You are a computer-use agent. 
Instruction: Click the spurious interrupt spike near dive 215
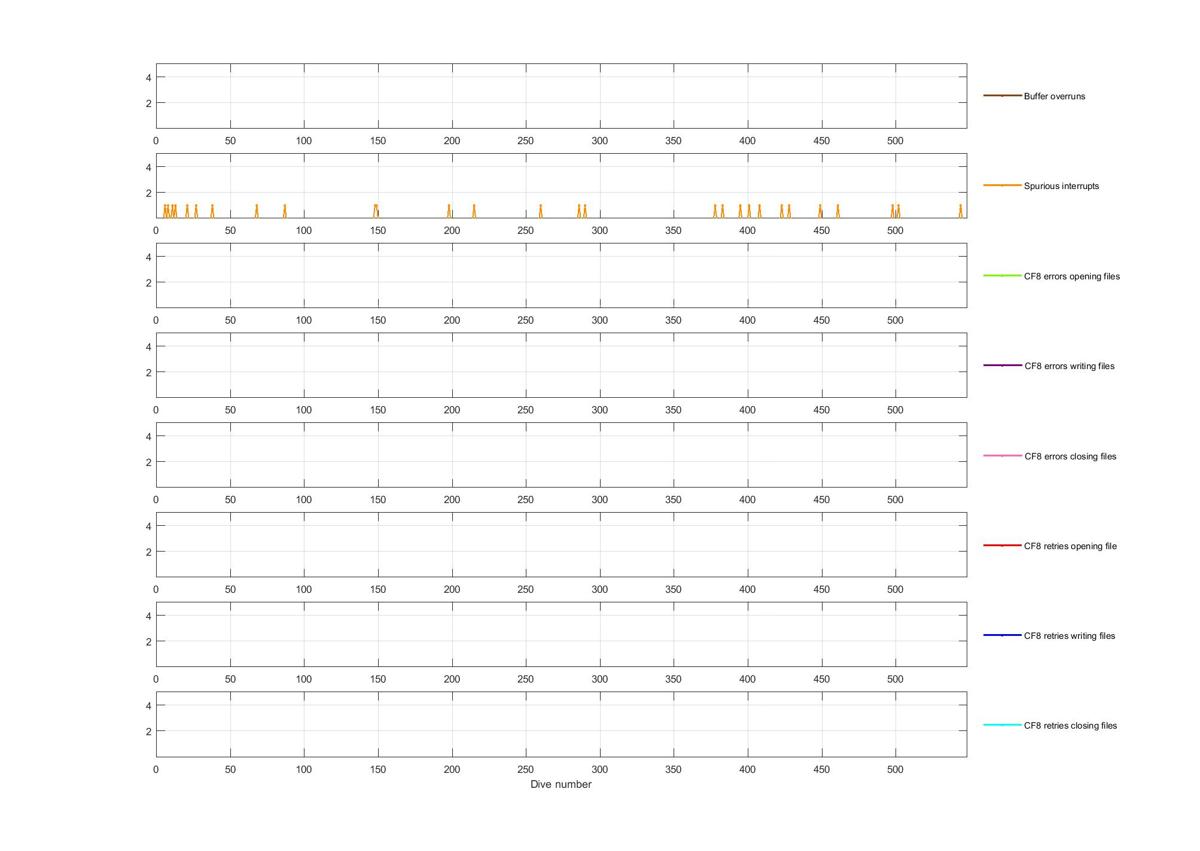click(474, 211)
